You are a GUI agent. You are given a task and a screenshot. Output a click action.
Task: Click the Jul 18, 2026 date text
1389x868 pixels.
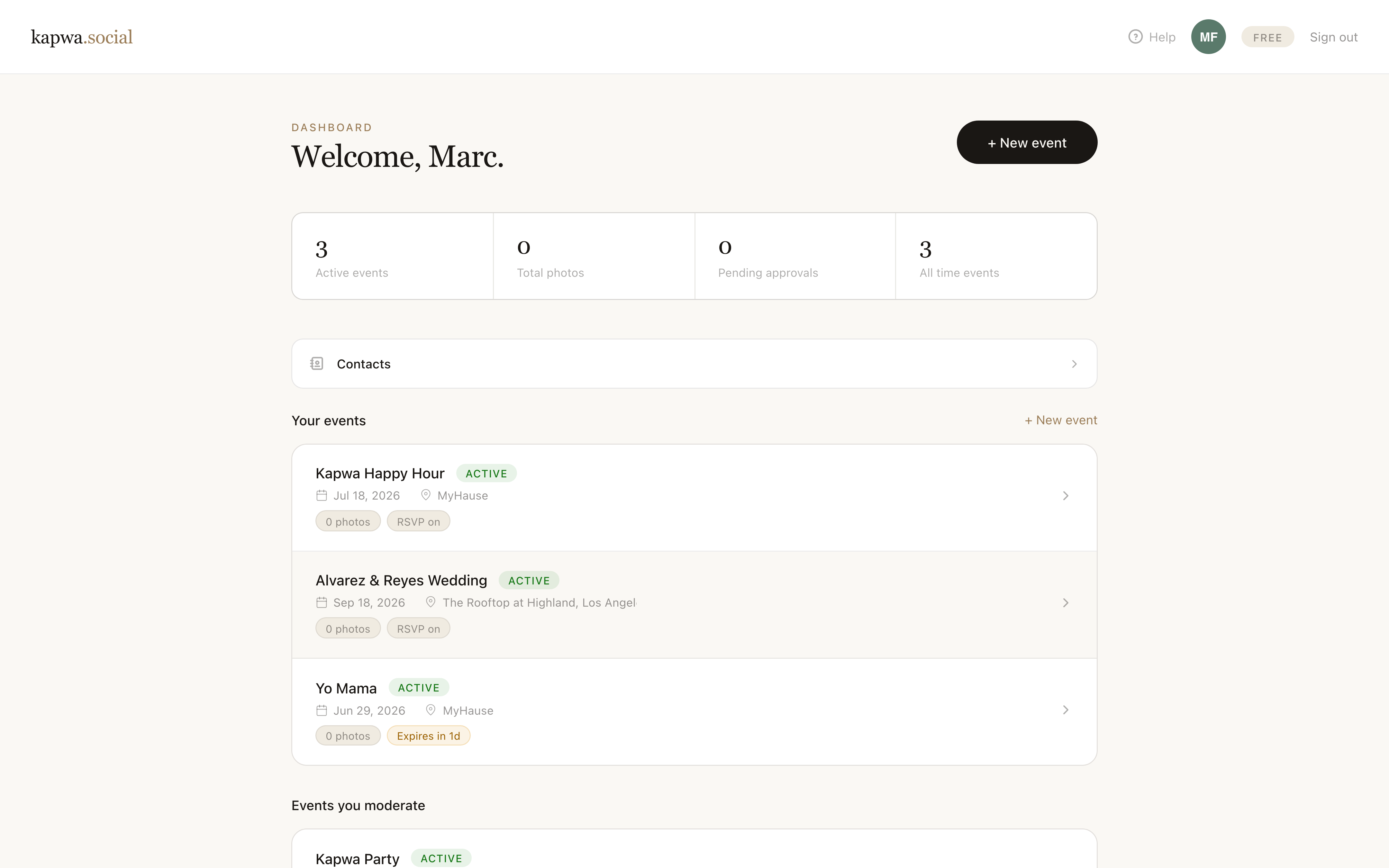coord(366,495)
